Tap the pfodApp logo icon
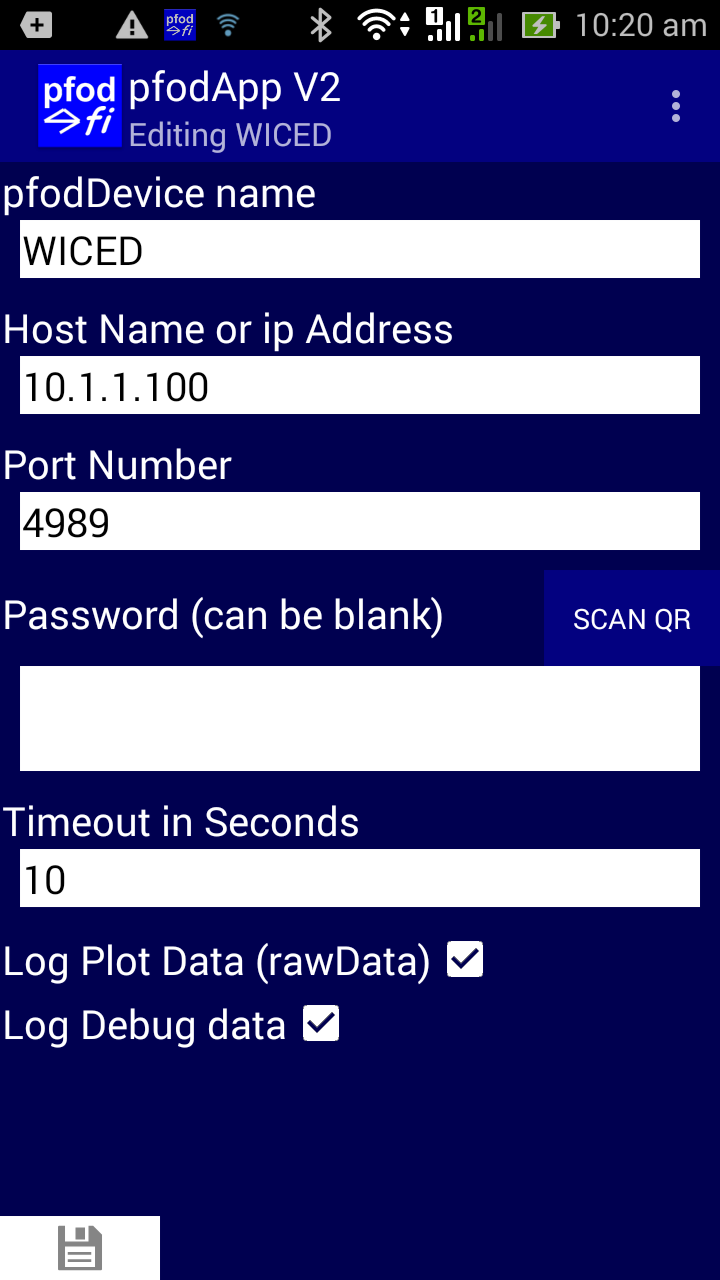This screenshot has width=720, height=1280. [x=80, y=106]
